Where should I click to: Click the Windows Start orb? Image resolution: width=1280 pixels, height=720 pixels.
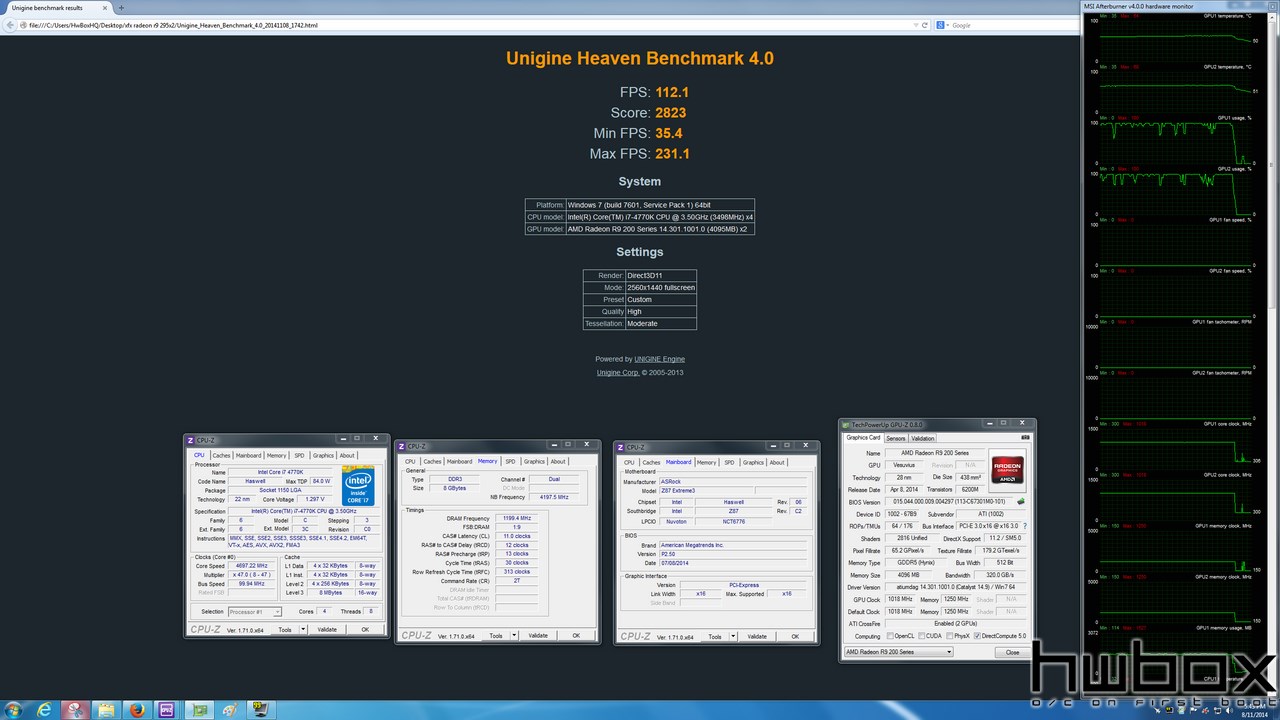pyautogui.click(x=14, y=710)
